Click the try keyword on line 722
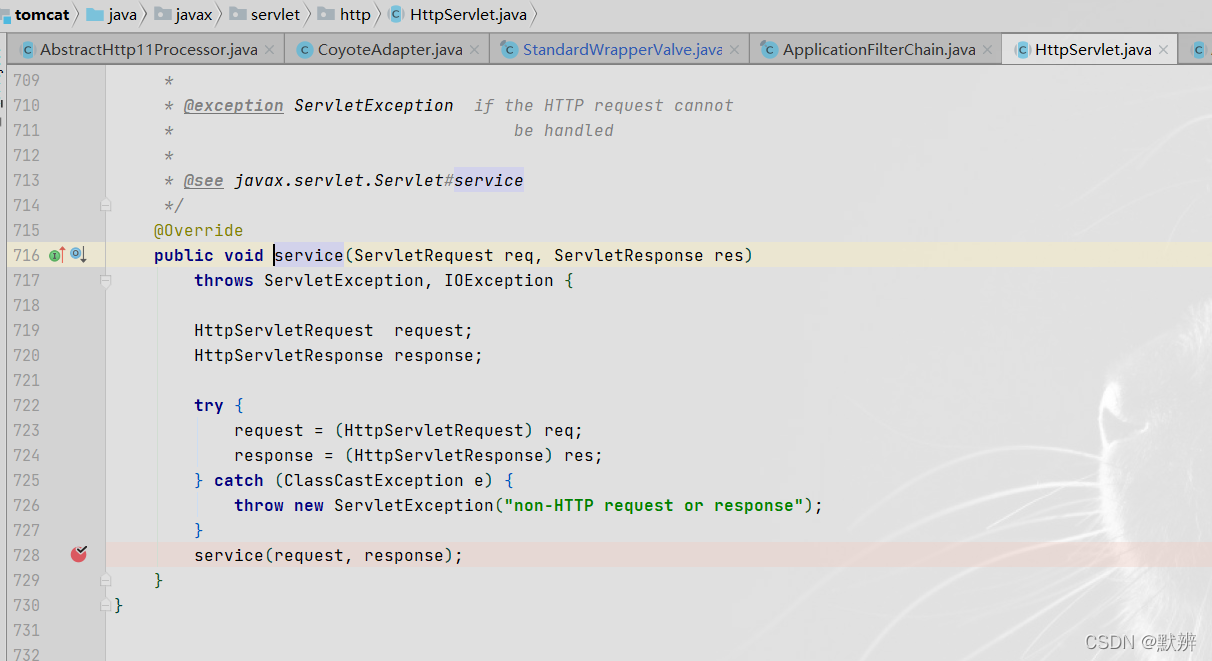1212x661 pixels. click(209, 405)
